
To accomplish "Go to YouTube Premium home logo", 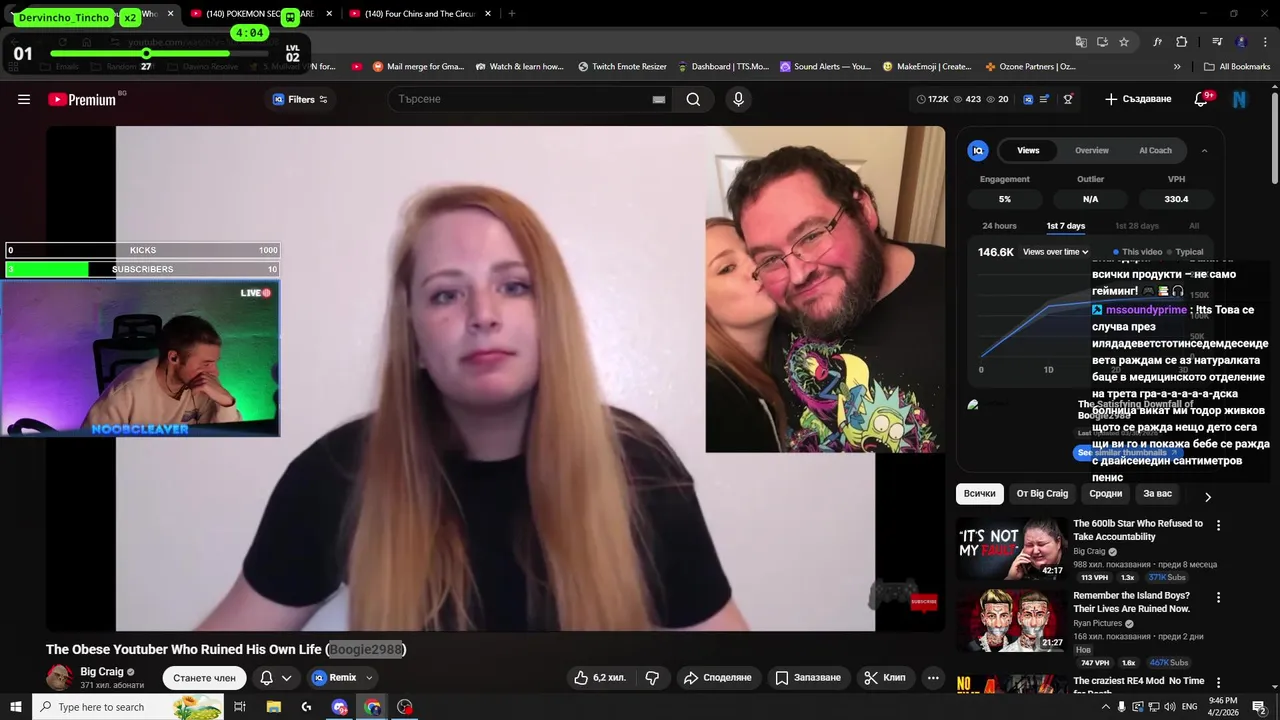I will point(82,99).
